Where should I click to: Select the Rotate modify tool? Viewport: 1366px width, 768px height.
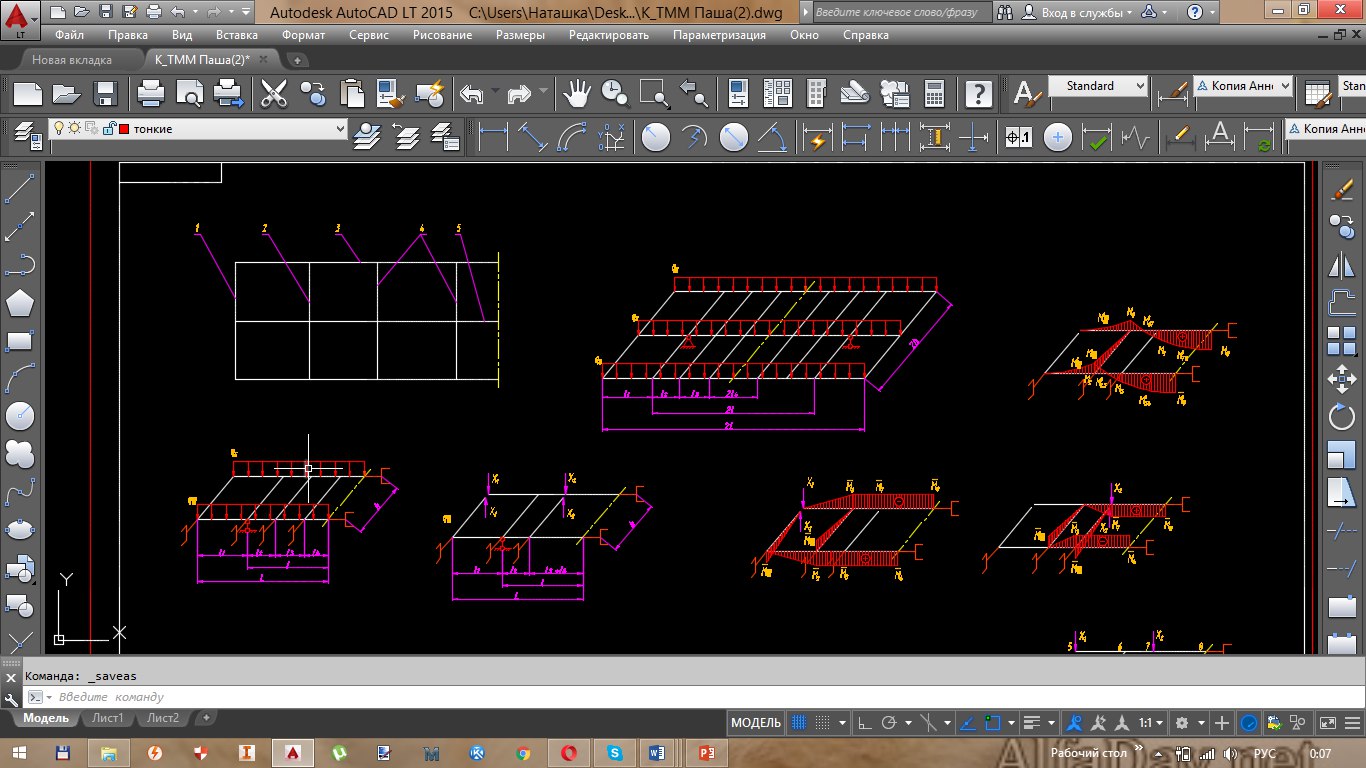[x=1341, y=417]
